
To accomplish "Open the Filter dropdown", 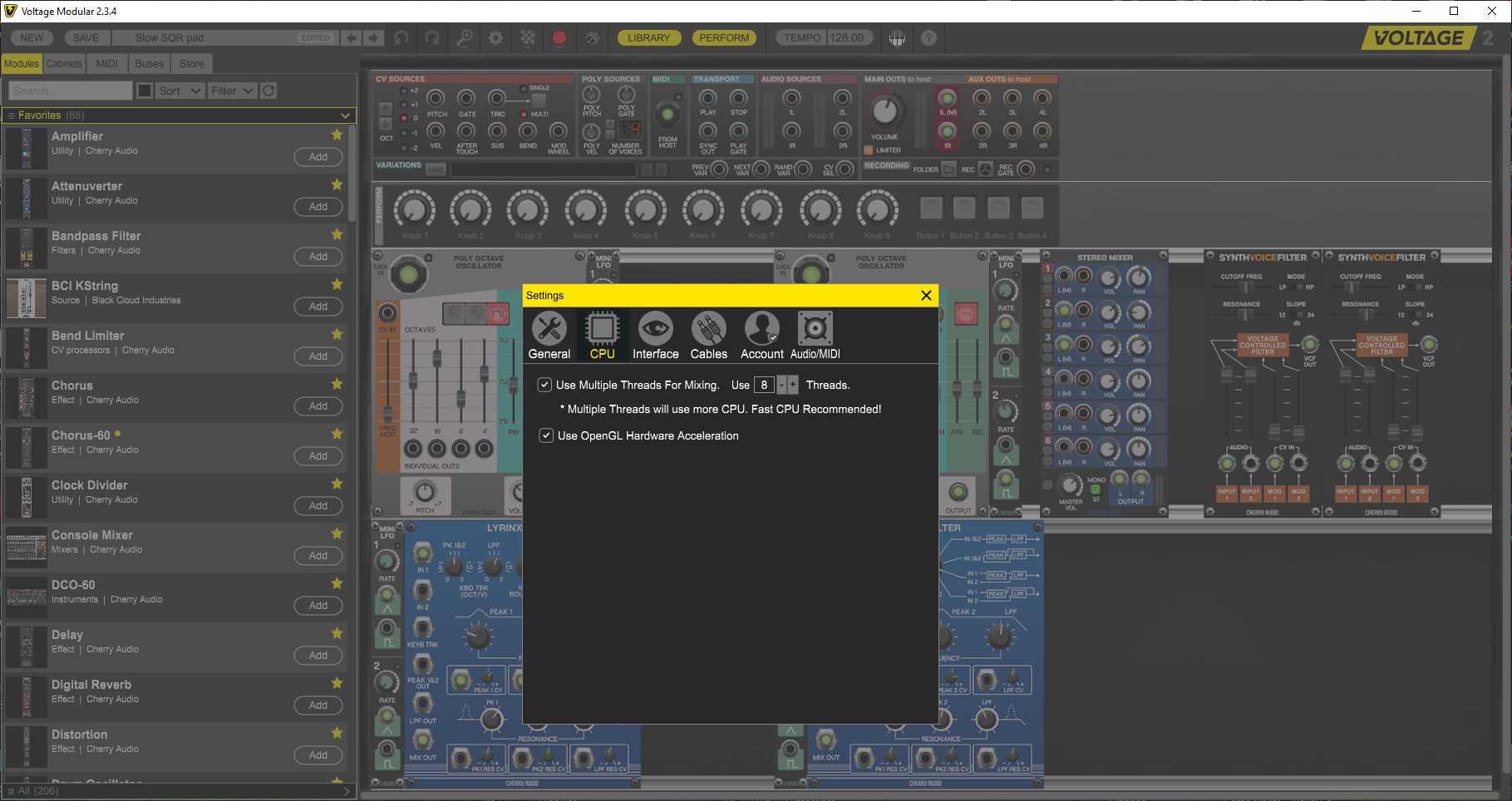I will tap(232, 91).
